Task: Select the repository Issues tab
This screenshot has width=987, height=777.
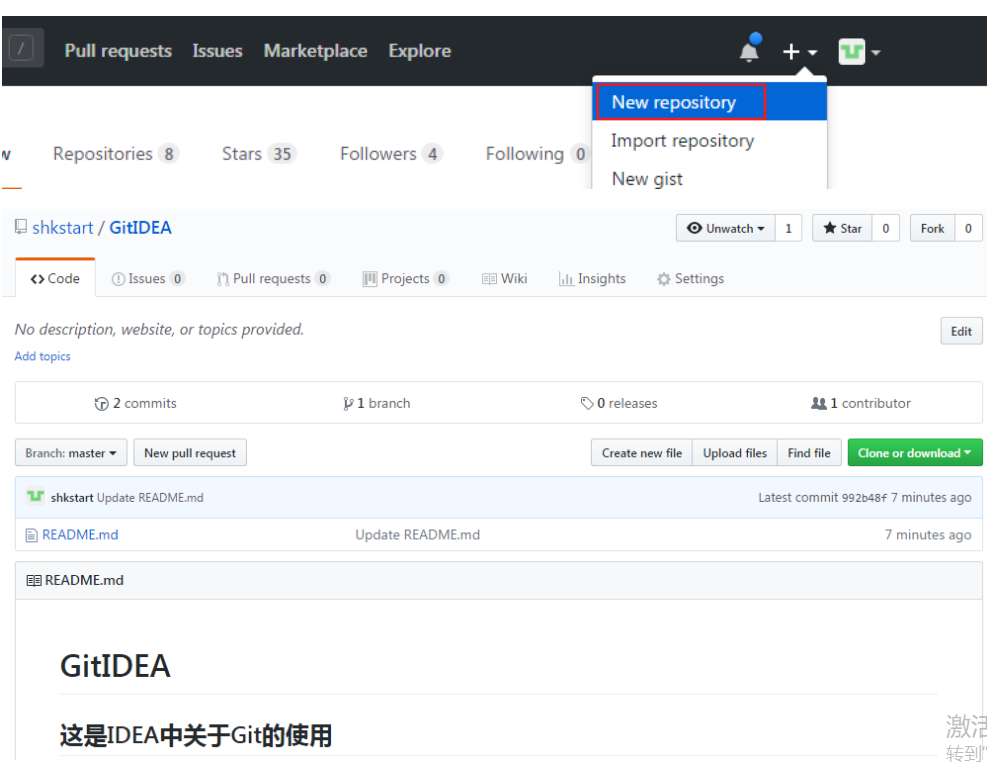Action: point(148,278)
